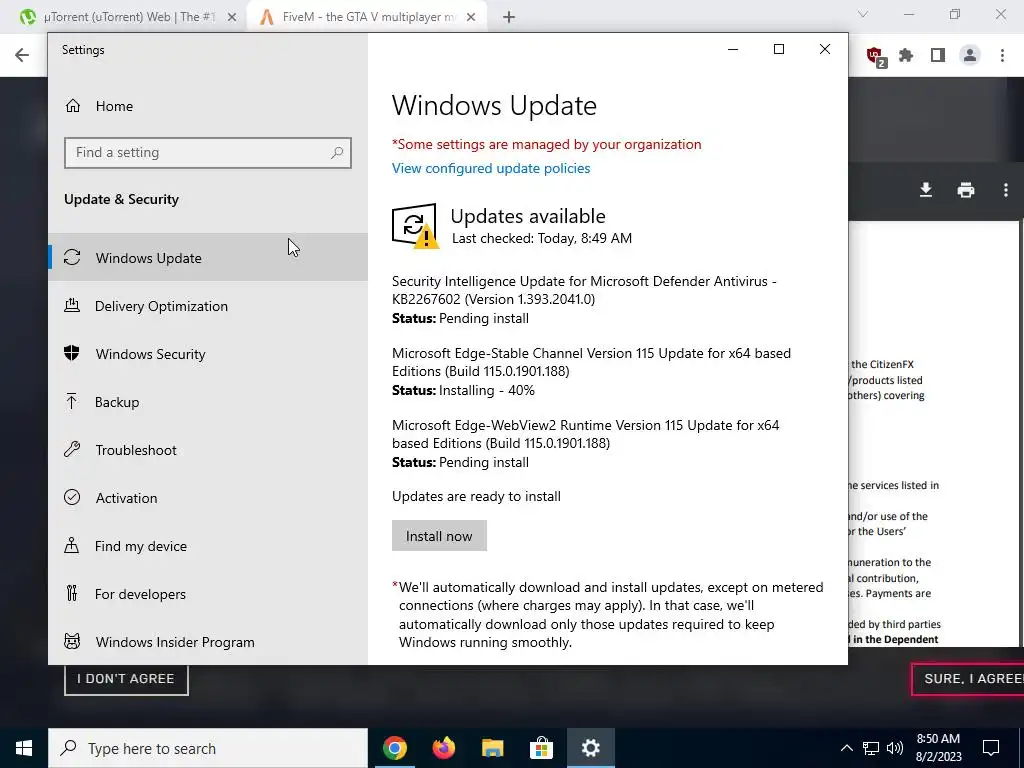
Task: Click 'Last checked: Today, 8:49 AM' text
Action: [542, 238]
